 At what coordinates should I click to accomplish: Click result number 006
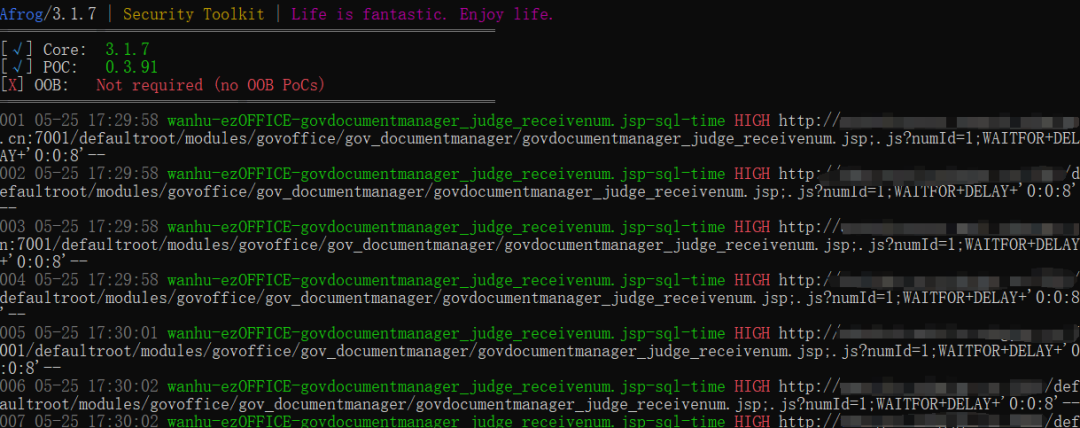pyautogui.click(x=13, y=386)
